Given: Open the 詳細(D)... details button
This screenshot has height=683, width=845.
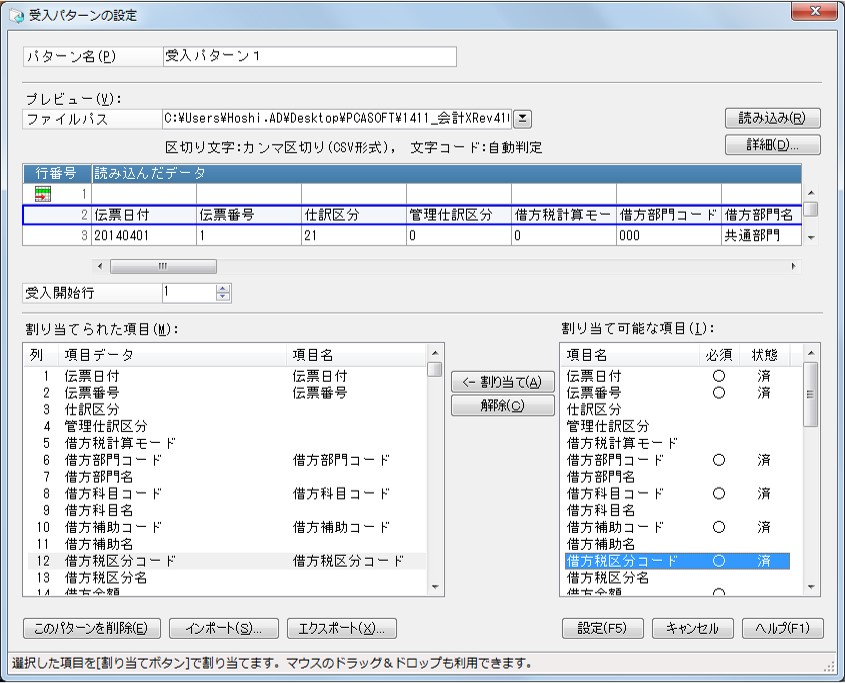Looking at the screenshot, I should click(772, 145).
